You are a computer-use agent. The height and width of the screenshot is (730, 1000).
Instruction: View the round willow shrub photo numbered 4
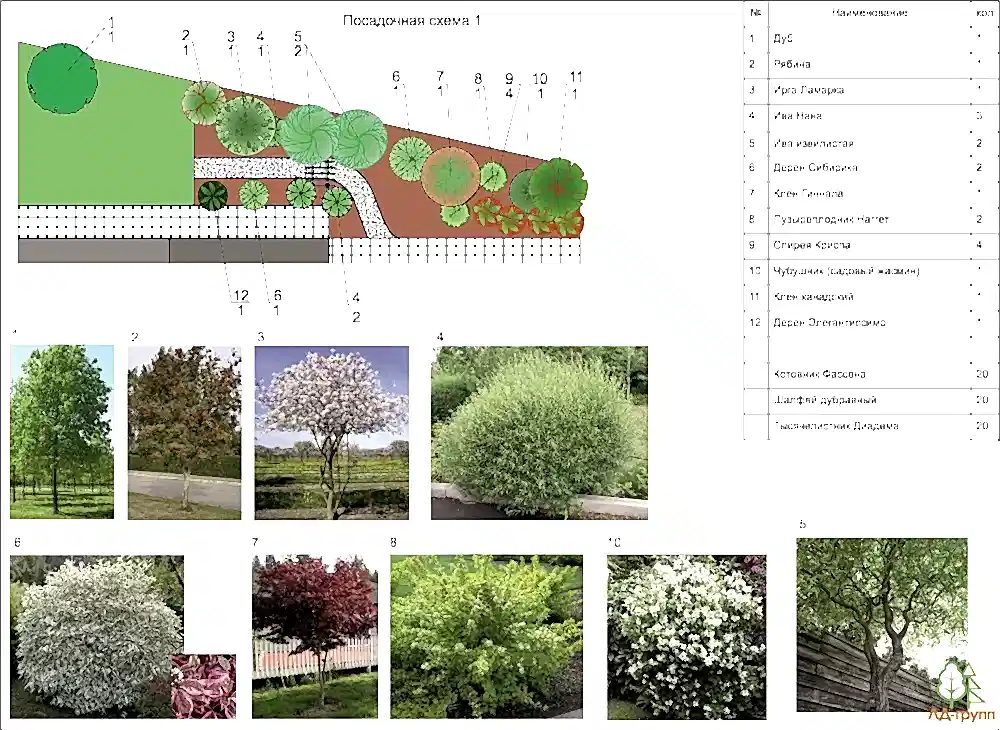[x=539, y=432]
